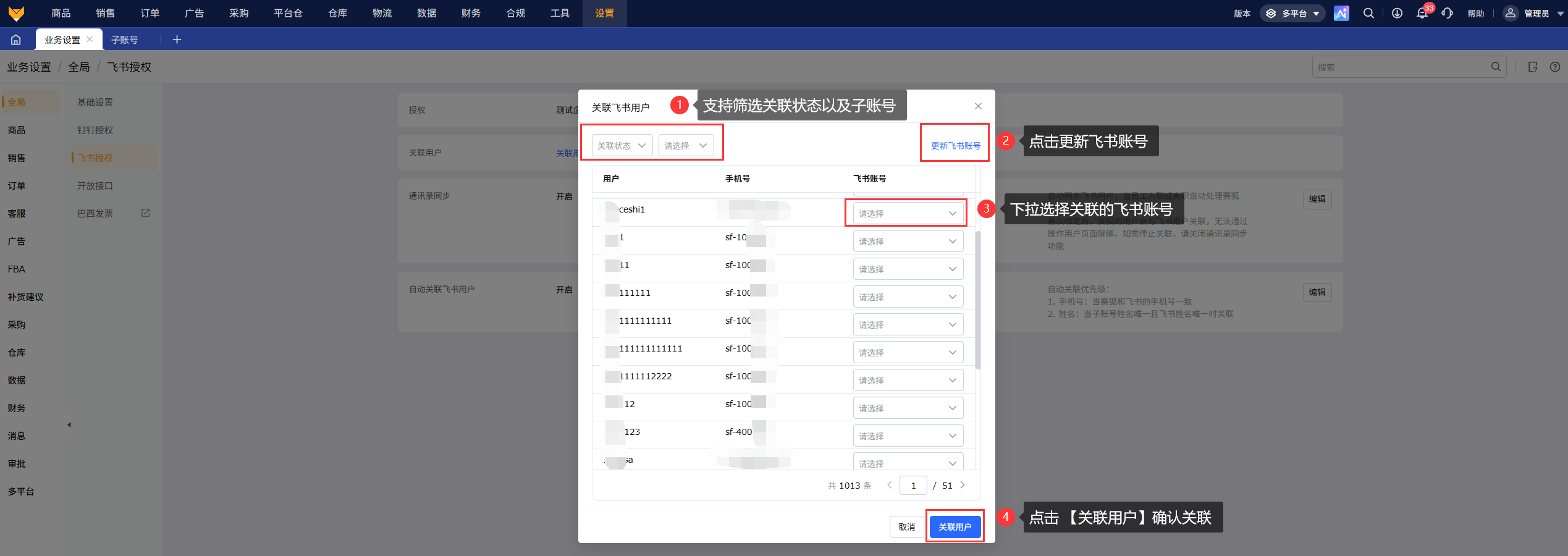Click 业务设置 in the breadcrumb
This screenshot has height=556, width=1568.
(x=29, y=67)
